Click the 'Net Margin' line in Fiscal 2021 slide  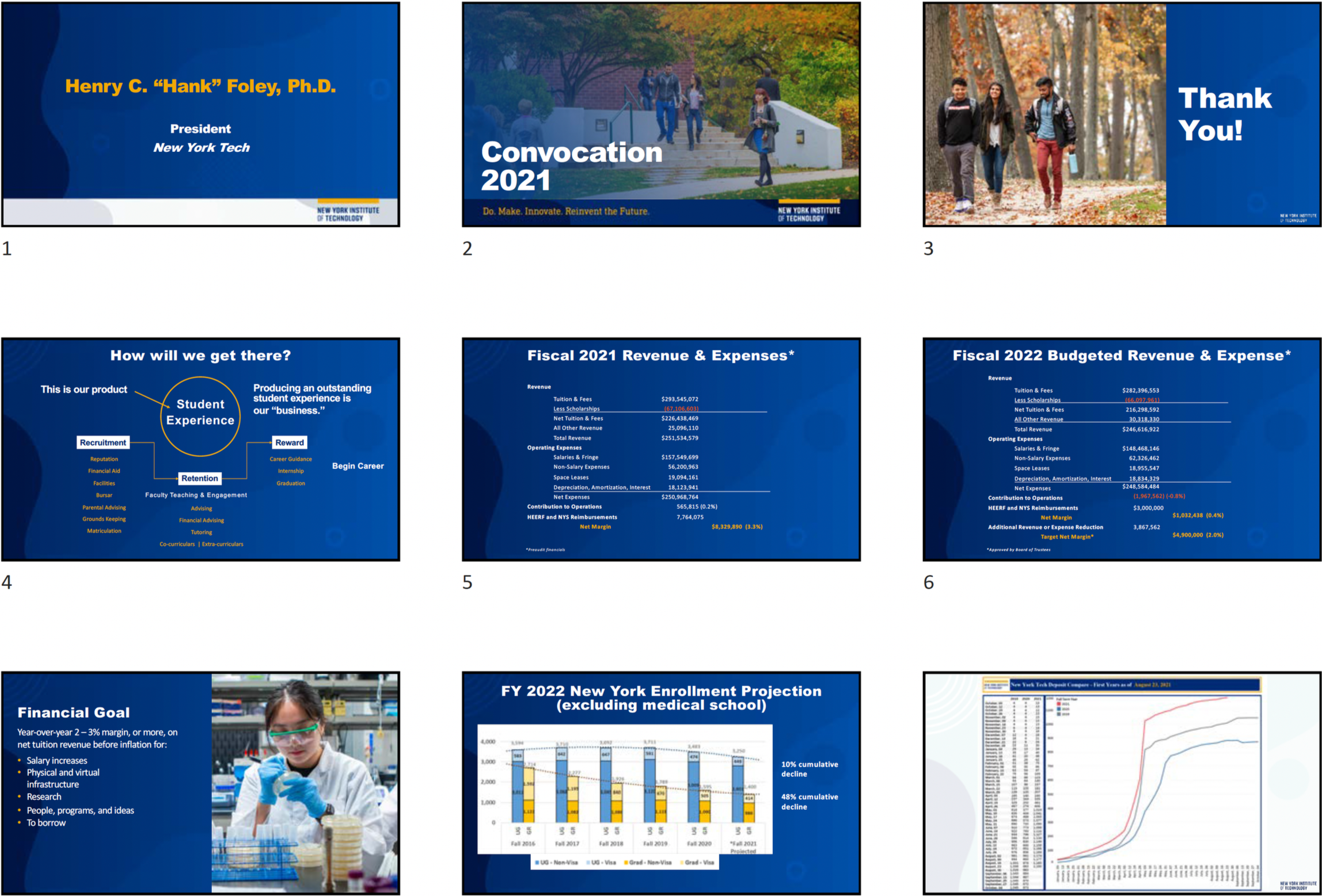coord(595,527)
